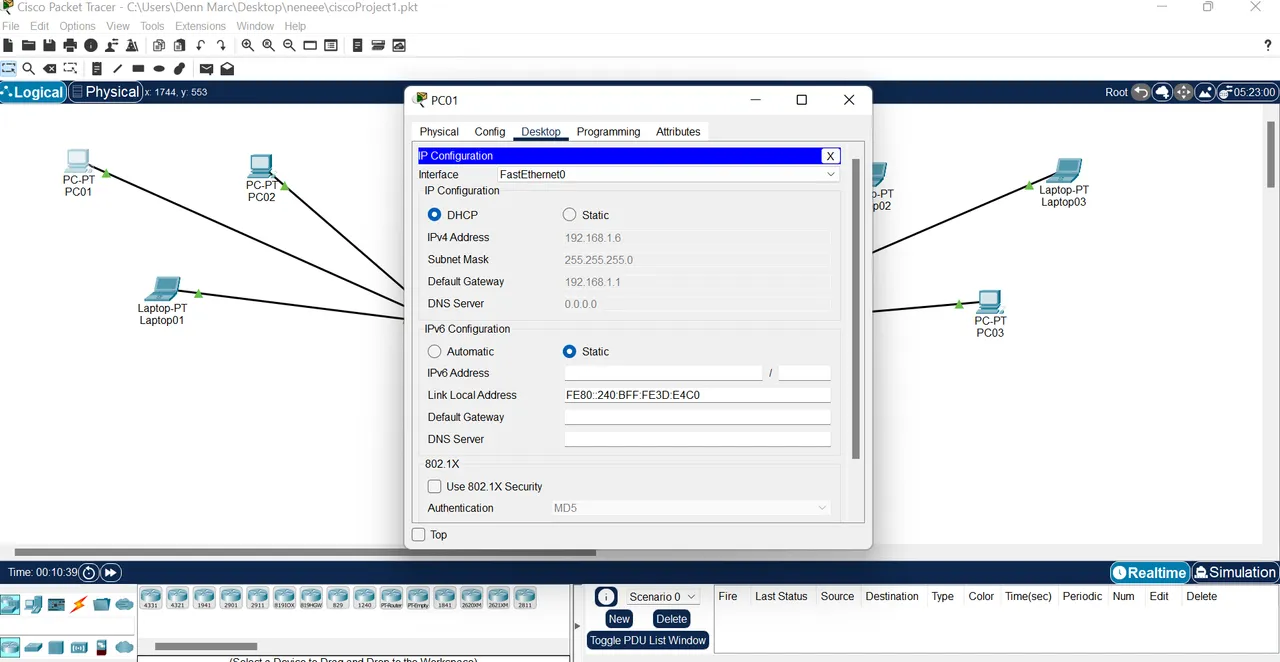1280x662 pixels.
Task: Click the Zoom Out magnifier icon
Action: (289, 45)
